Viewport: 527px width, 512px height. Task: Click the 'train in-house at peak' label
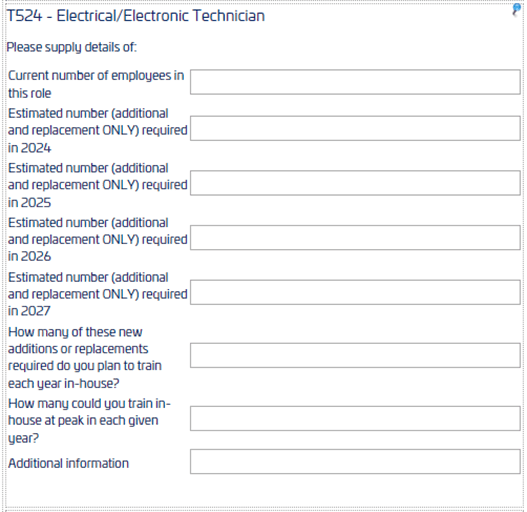click(x=89, y=421)
